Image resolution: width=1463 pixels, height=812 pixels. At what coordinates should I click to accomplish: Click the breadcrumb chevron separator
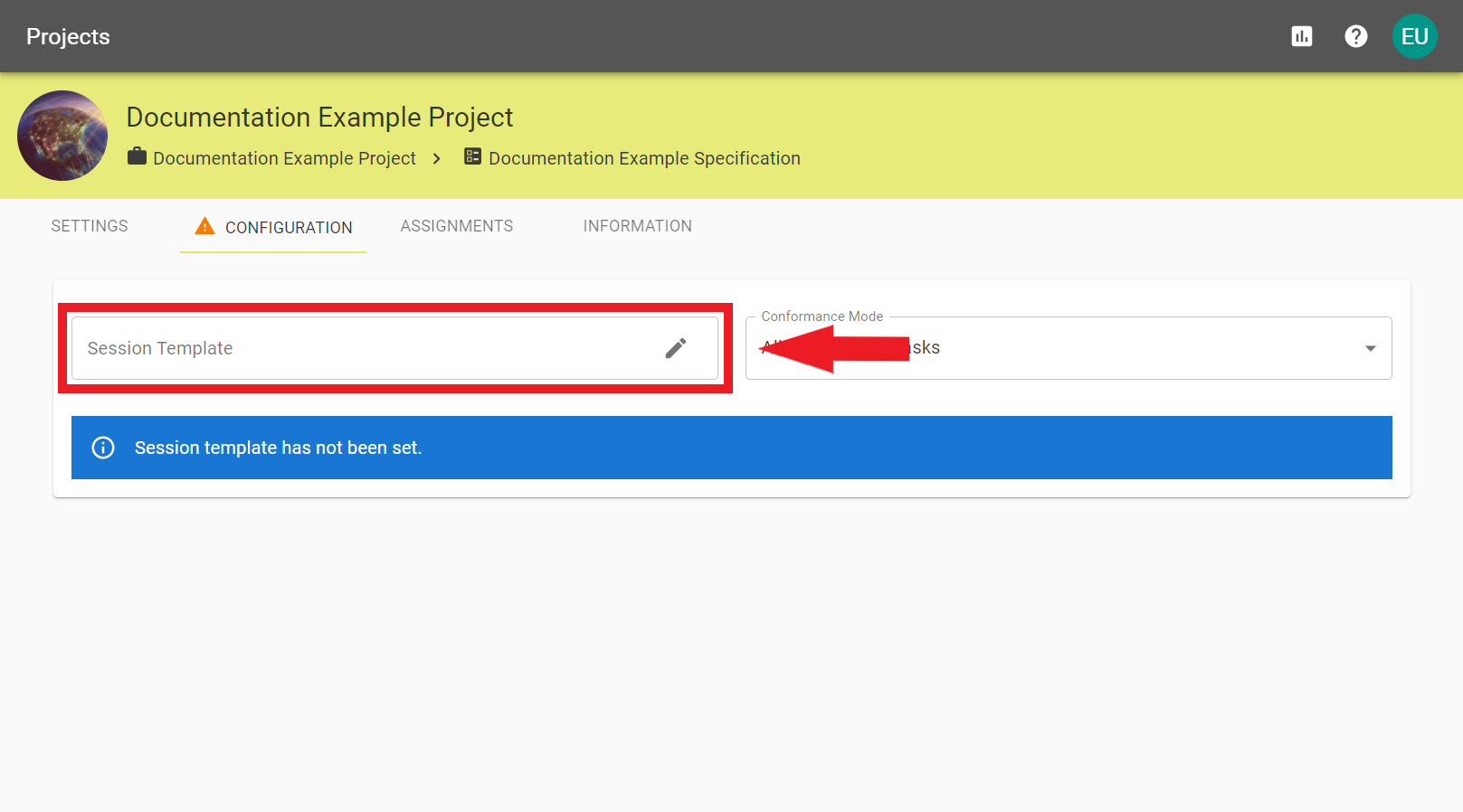click(x=436, y=158)
